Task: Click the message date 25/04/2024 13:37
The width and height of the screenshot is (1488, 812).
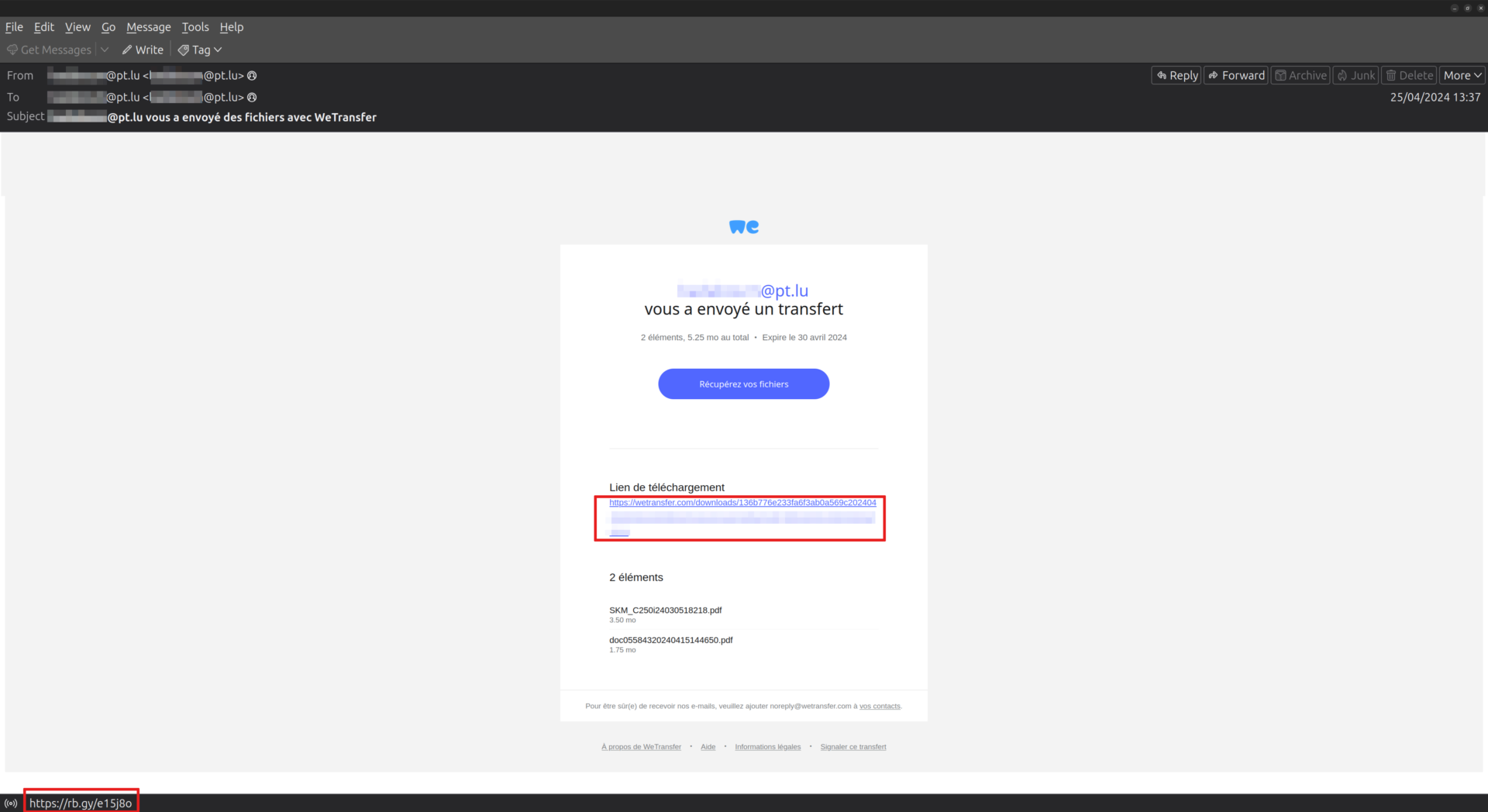Action: 1435,98
